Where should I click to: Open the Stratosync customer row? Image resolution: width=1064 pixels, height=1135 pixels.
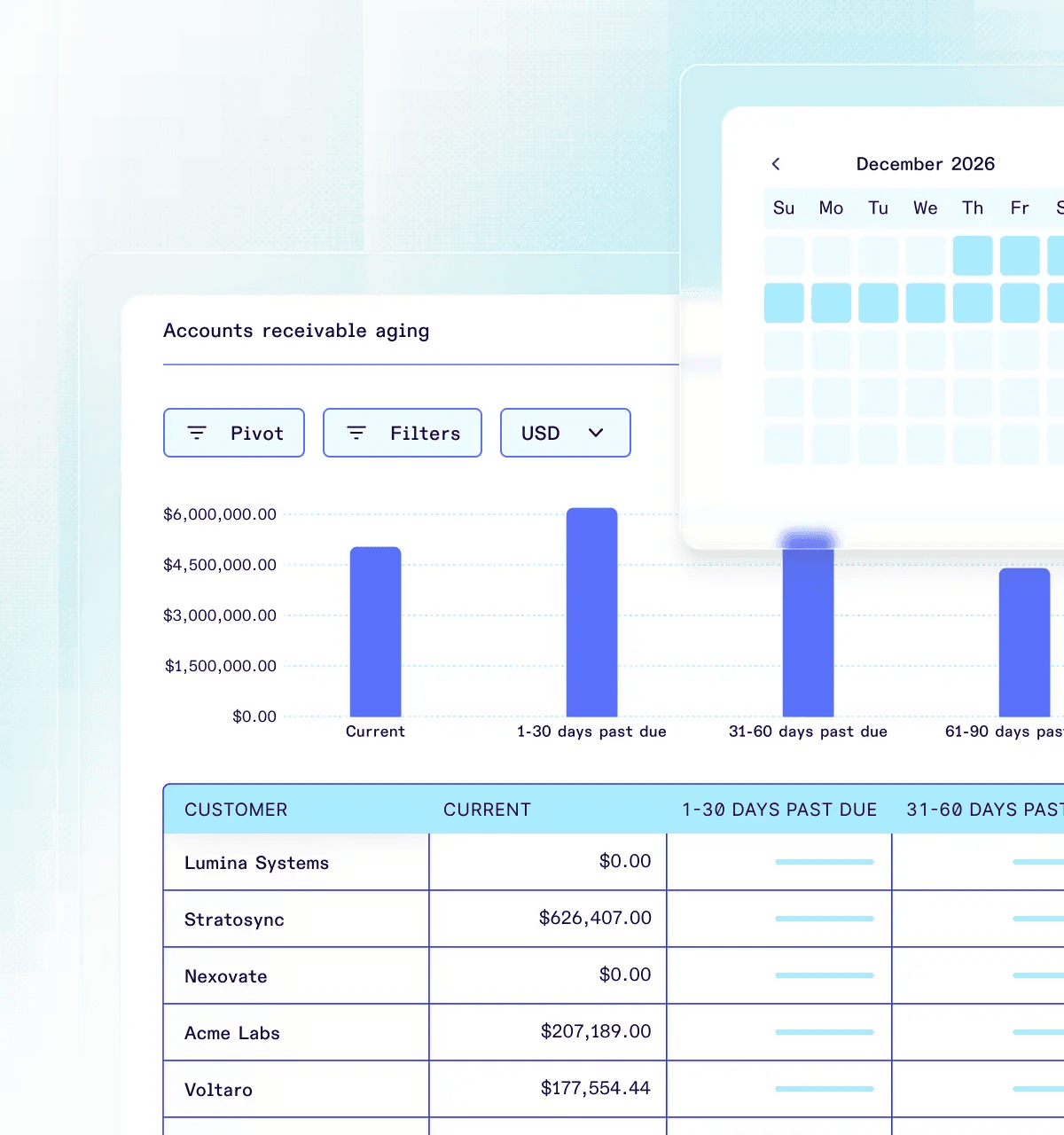[234, 920]
